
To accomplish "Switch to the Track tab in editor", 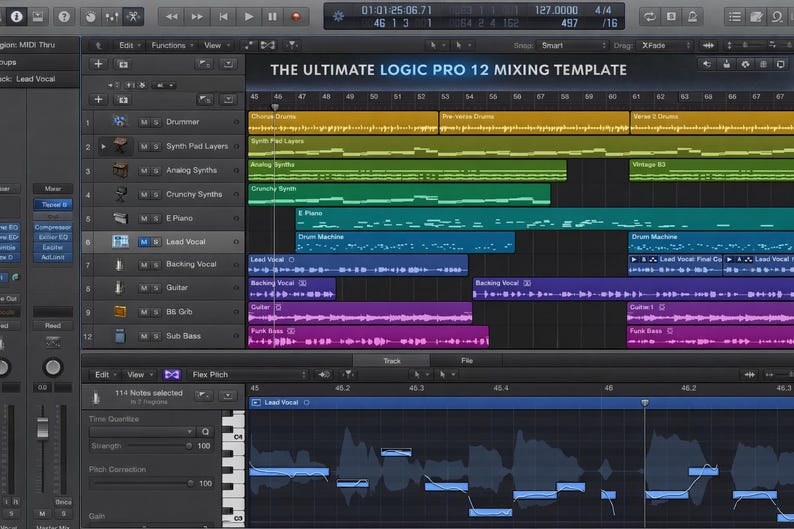I will click(391, 361).
